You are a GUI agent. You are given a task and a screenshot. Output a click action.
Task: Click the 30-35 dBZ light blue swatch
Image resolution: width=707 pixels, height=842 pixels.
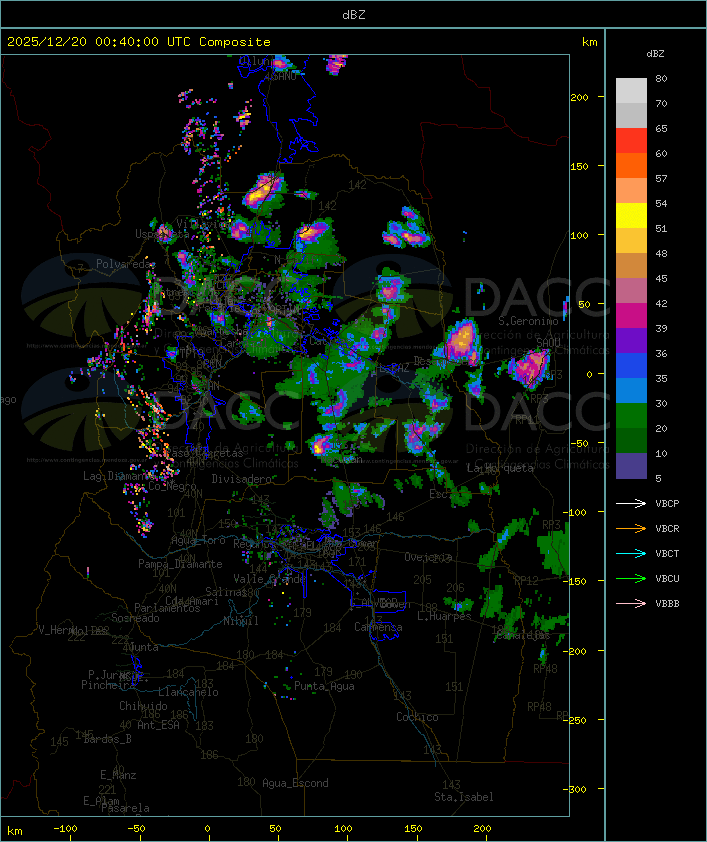coord(631,390)
